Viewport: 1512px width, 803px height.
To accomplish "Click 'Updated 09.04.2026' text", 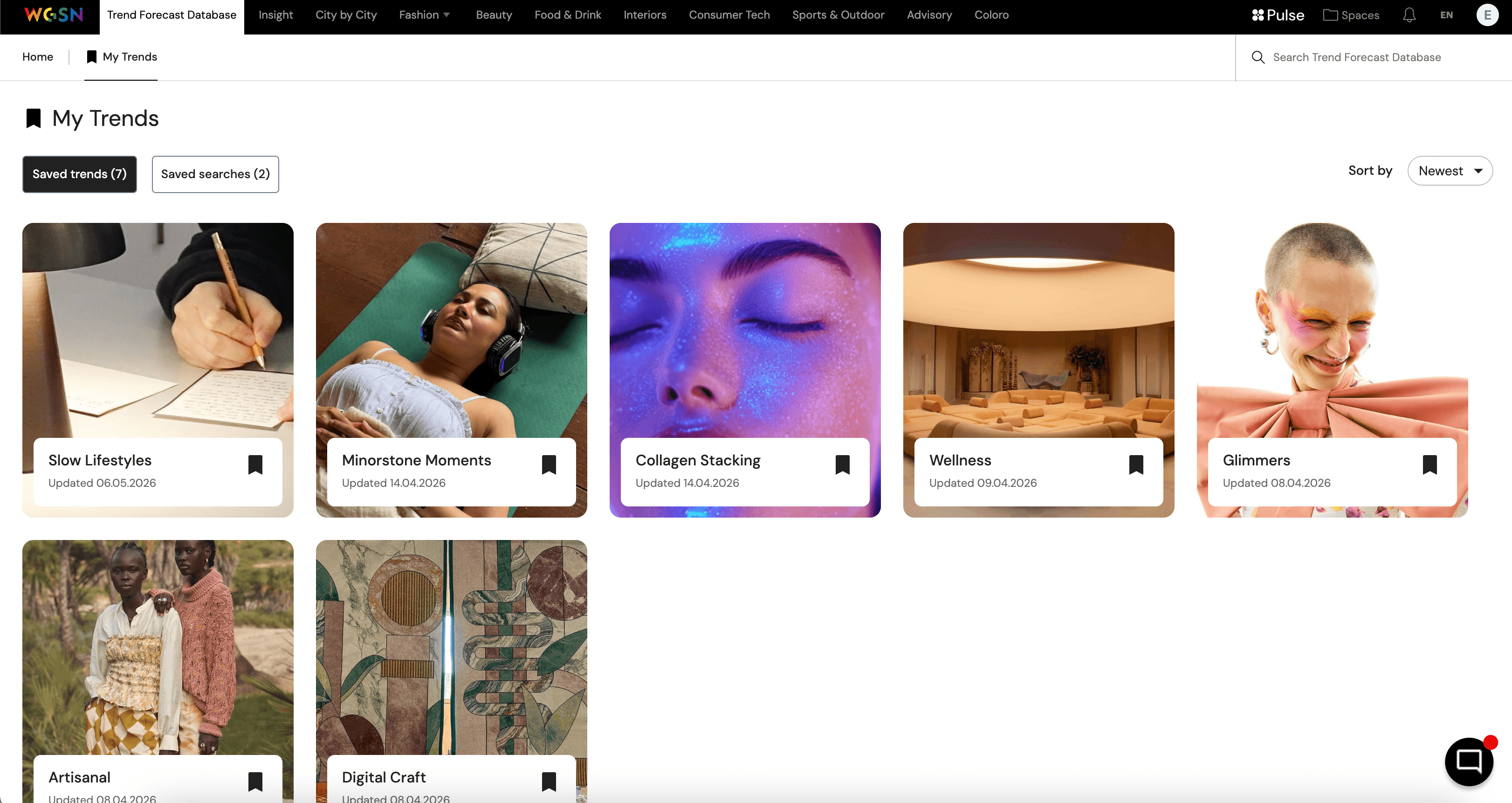I will pyautogui.click(x=983, y=483).
